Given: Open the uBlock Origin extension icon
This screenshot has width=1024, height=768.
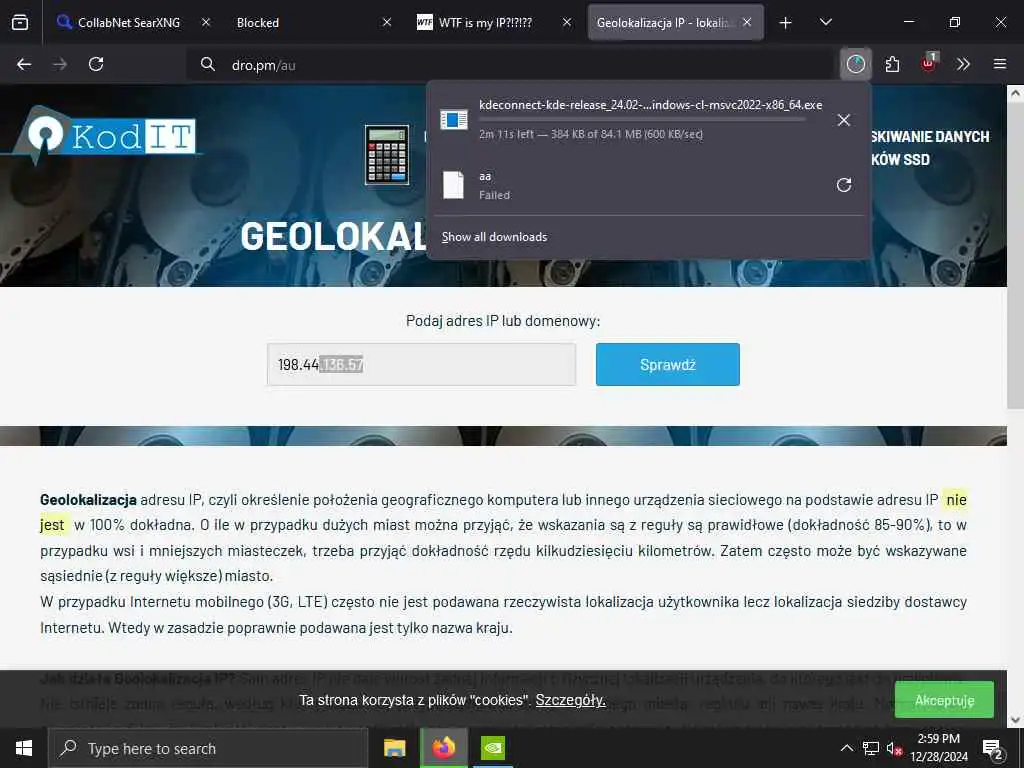Looking at the screenshot, I should [x=929, y=63].
